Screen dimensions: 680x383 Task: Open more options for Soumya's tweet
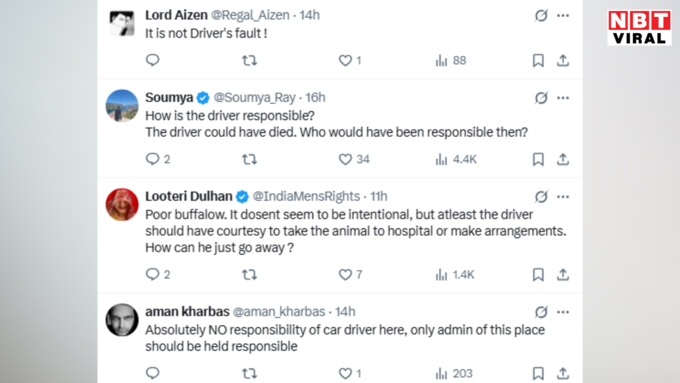563,98
